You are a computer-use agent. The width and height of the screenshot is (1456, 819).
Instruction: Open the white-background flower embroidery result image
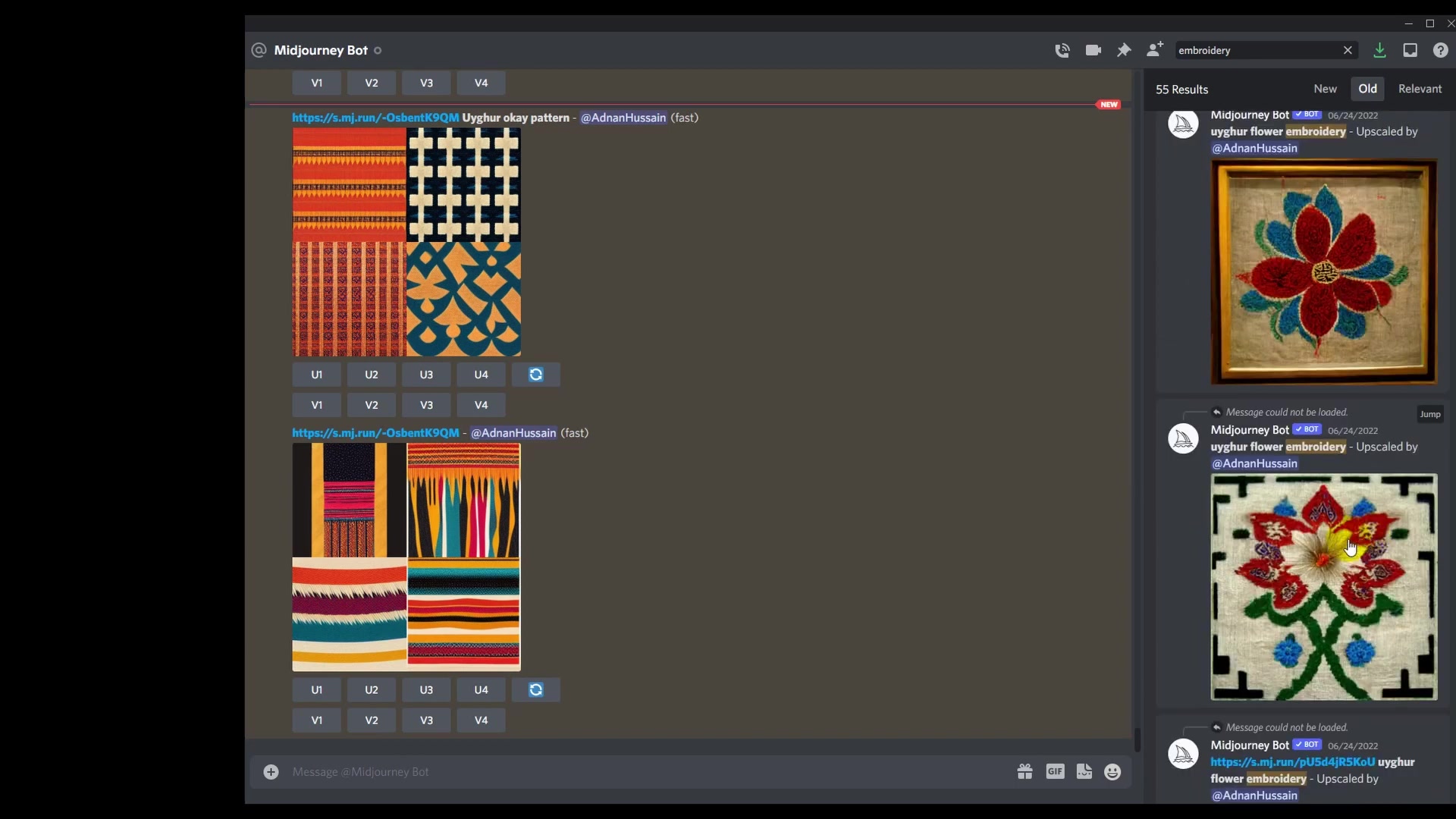(1324, 587)
